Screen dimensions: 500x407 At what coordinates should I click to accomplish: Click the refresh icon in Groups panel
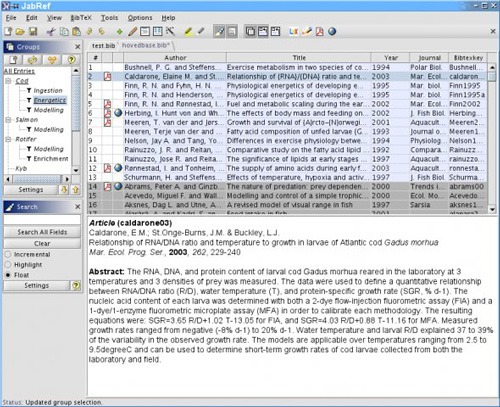[33, 60]
